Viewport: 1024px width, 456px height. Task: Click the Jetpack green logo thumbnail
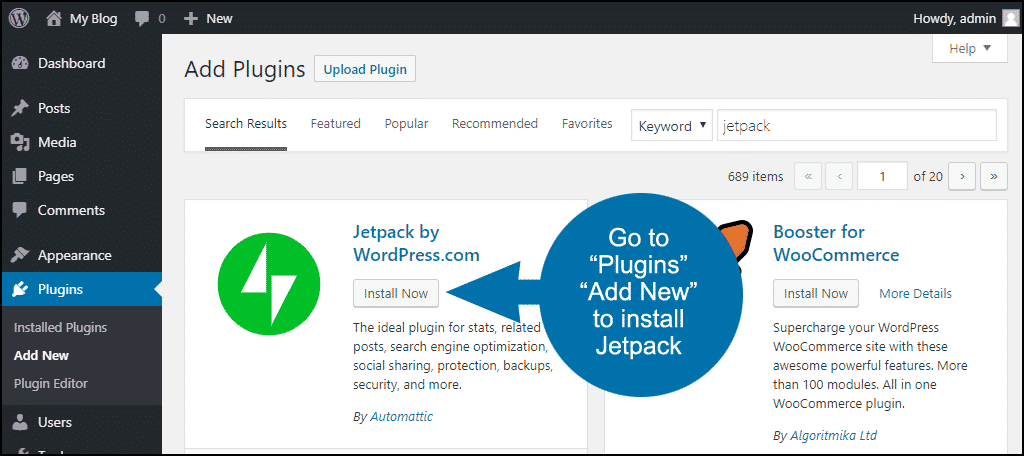coord(269,283)
